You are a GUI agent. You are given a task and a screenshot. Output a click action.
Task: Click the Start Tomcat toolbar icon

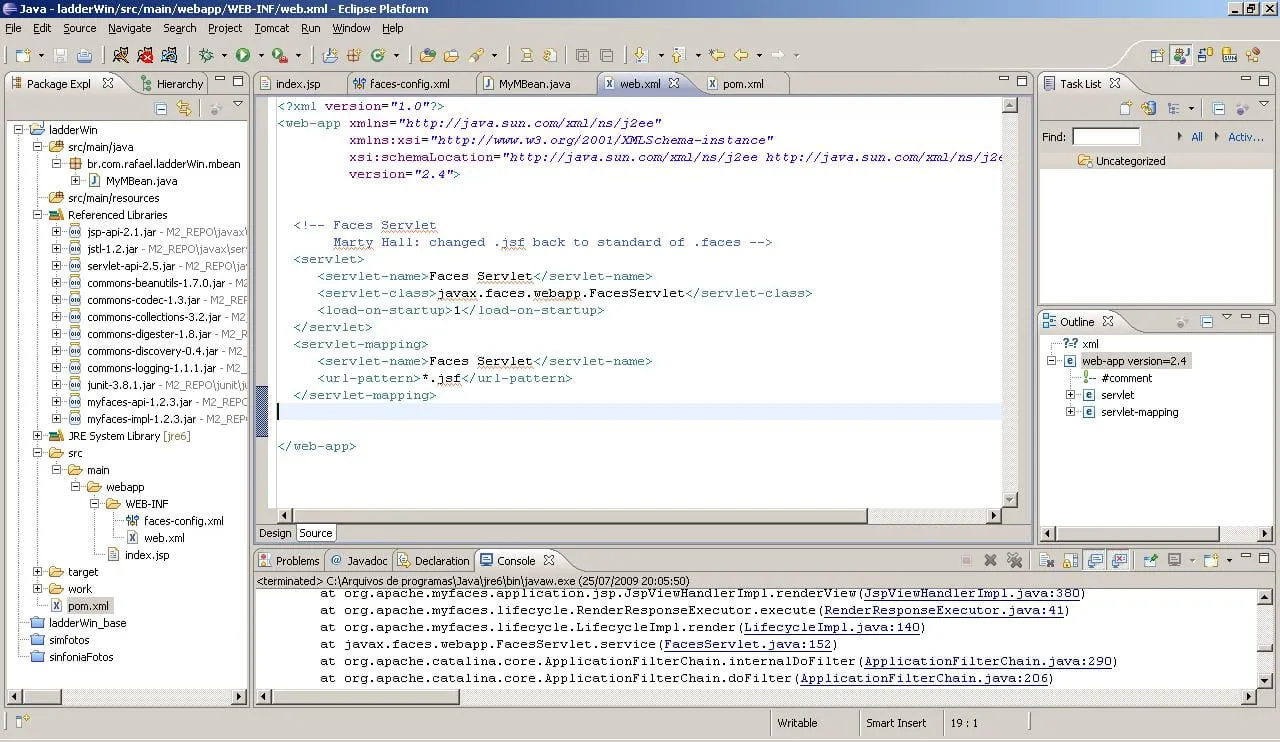coord(121,55)
